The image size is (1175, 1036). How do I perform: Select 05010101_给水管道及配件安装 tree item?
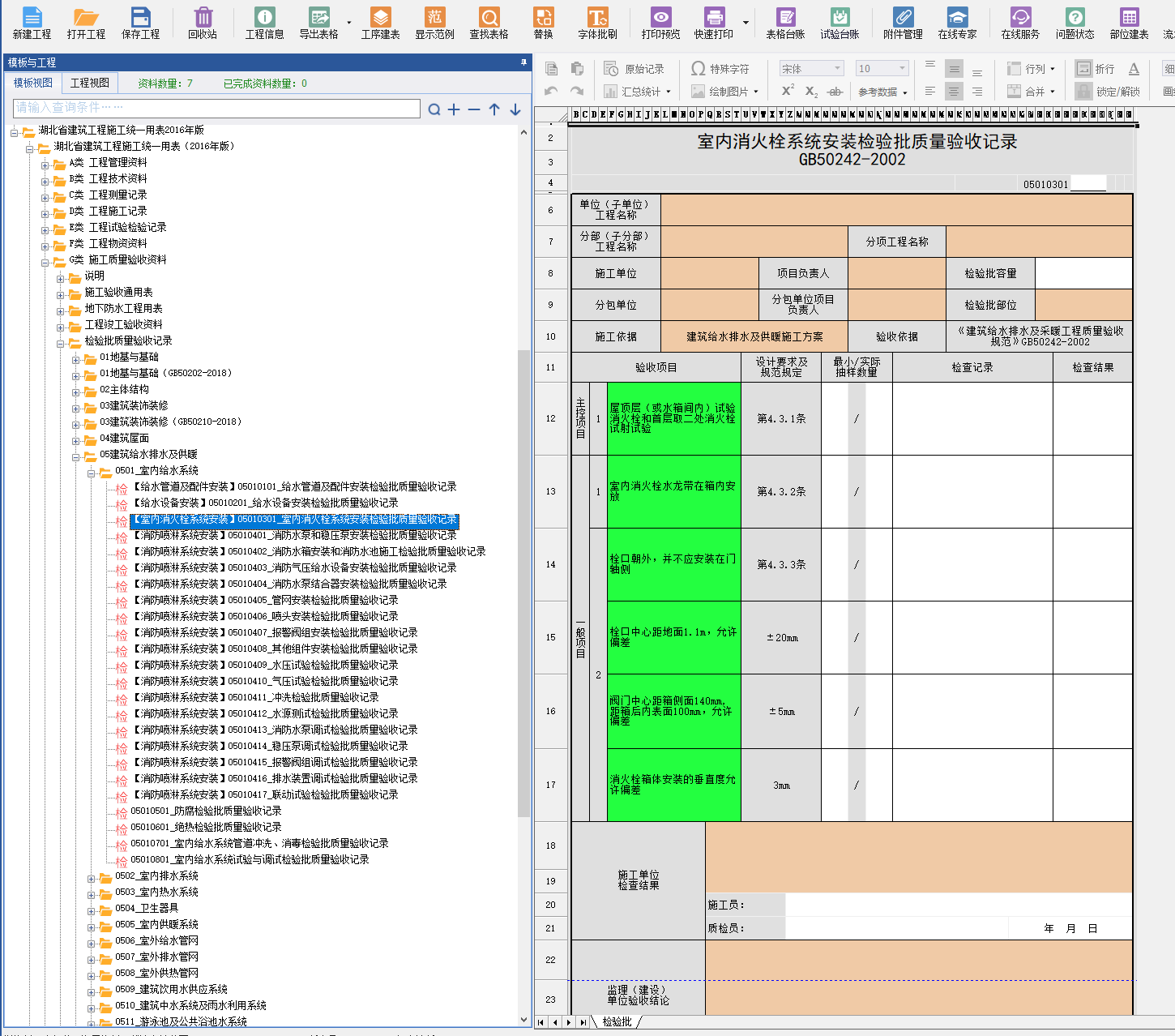coord(295,486)
